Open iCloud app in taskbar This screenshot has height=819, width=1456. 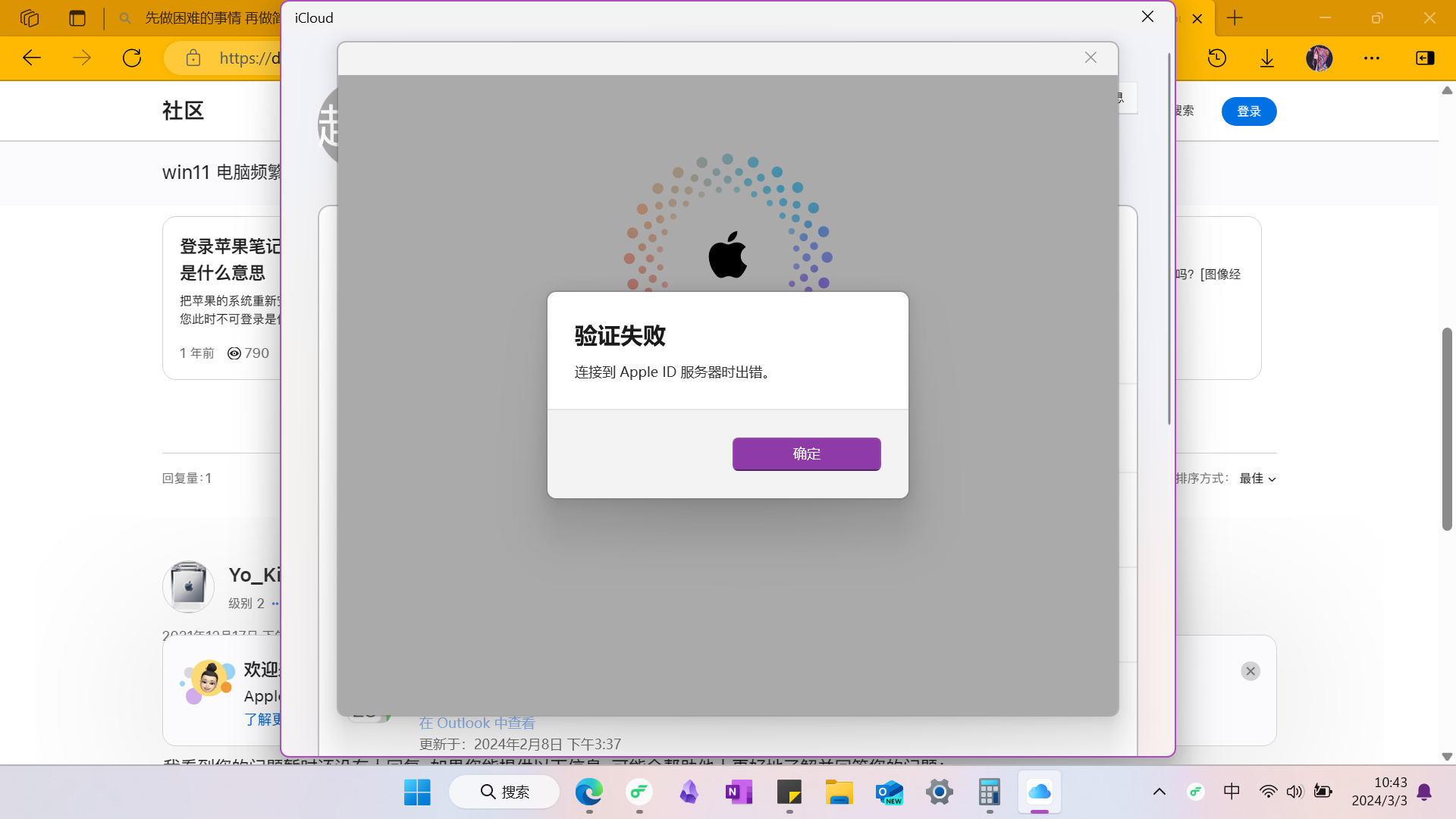click(1039, 792)
